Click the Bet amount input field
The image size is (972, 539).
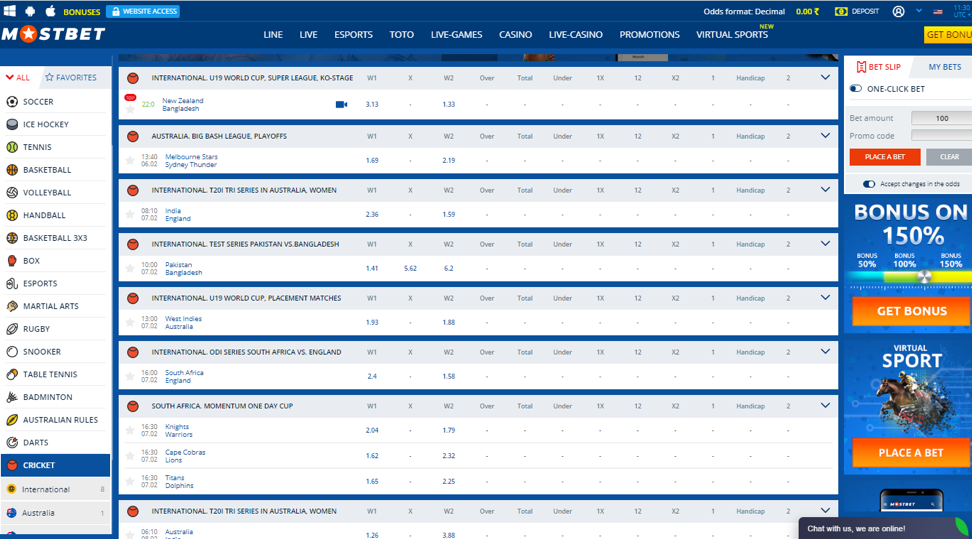click(941, 118)
